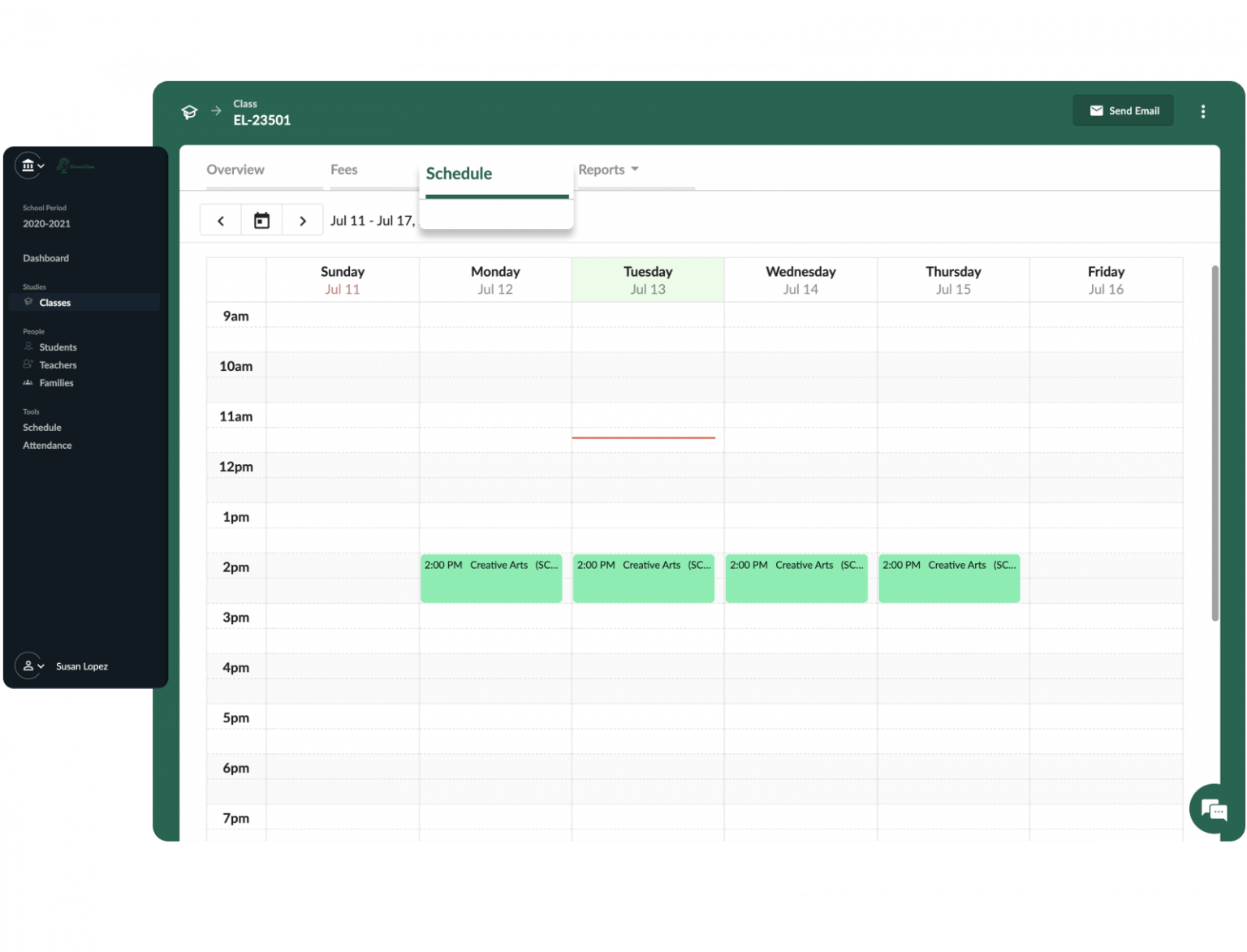Click the next week chevron icon
The height and width of the screenshot is (952, 1247).
point(302,219)
